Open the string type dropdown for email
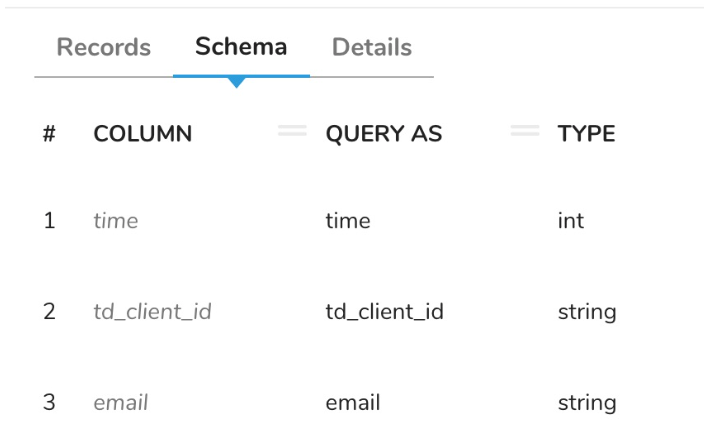This screenshot has width=706, height=422. coord(586,403)
